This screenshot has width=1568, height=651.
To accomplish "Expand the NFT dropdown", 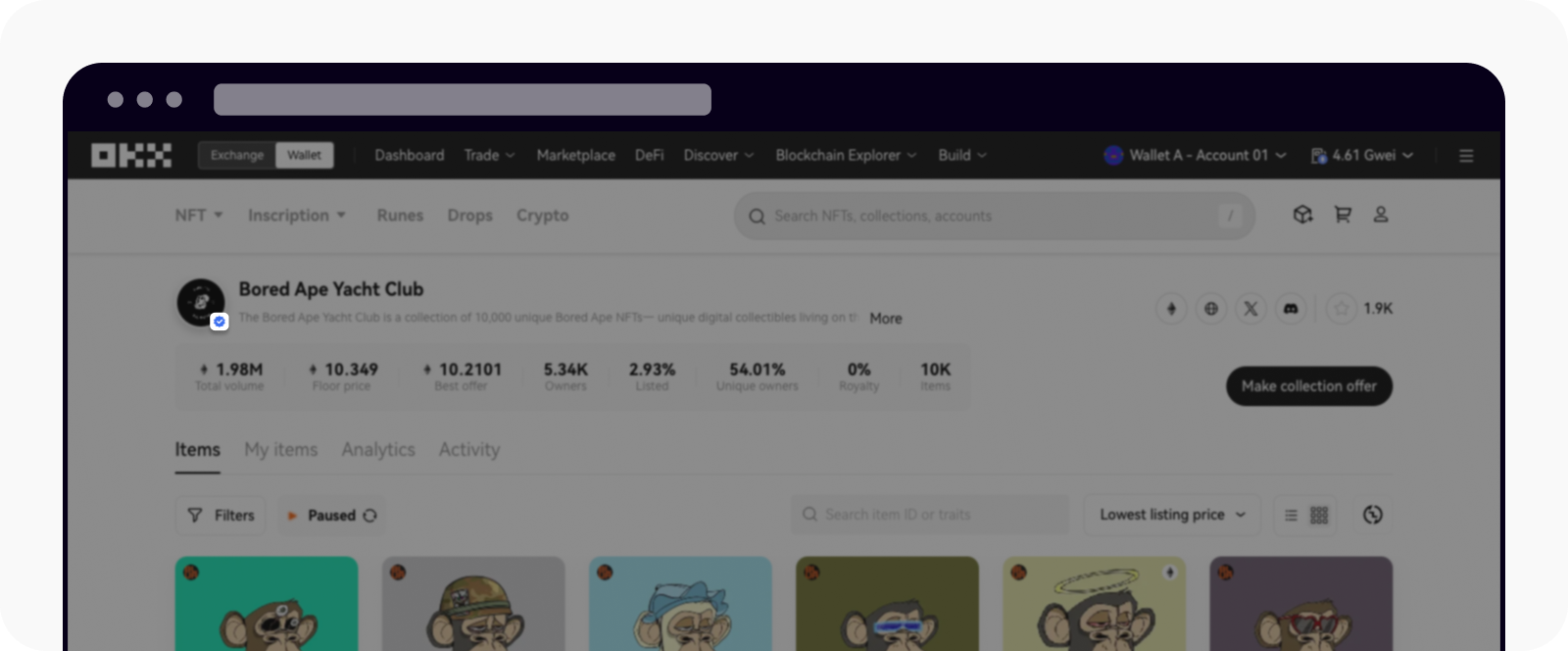I will coord(199,215).
